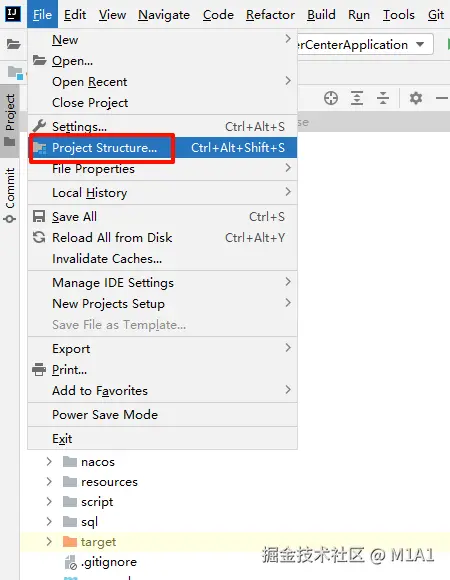Open the New submenu
The image size is (450, 580).
click(162, 40)
